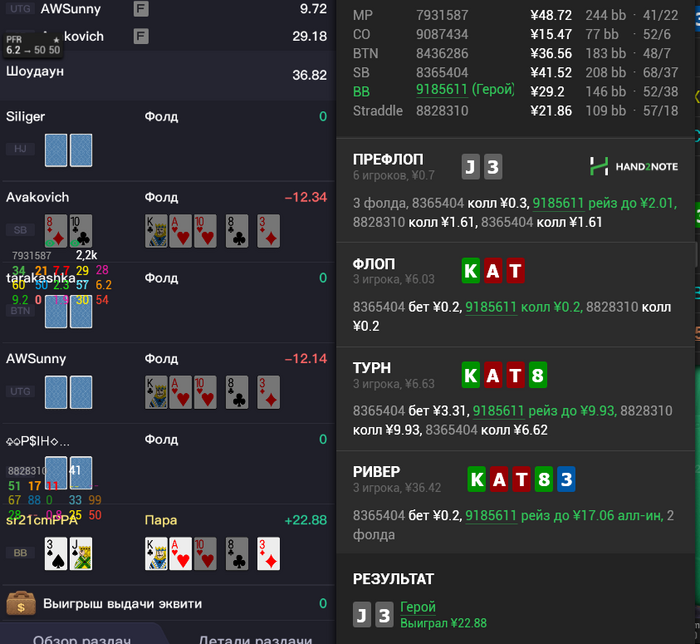Click sr21cmPPA's three of spades card
The width and height of the screenshot is (700, 644).
click(x=56, y=554)
